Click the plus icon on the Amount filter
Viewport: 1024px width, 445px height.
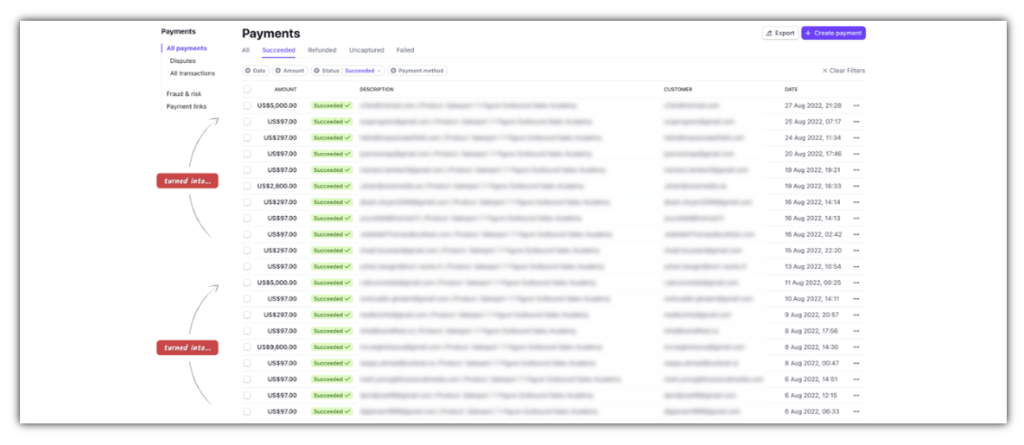point(278,71)
